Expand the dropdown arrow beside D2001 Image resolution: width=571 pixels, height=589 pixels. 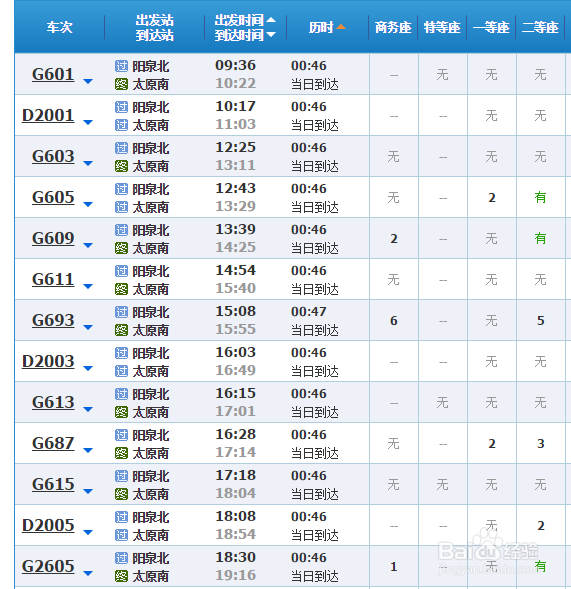coord(88,122)
